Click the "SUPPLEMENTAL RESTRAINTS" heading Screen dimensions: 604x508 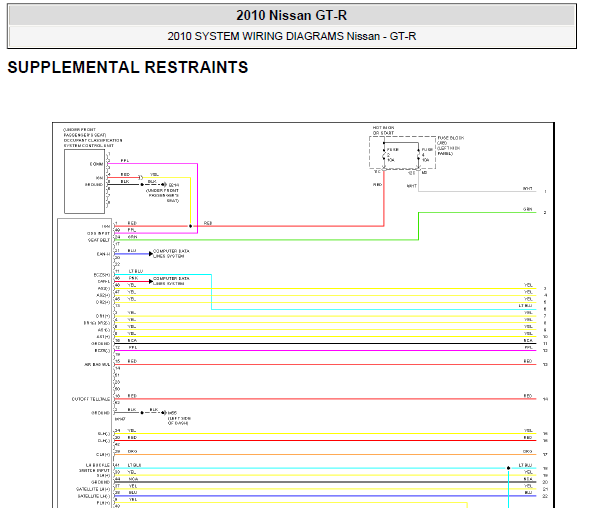point(128,67)
